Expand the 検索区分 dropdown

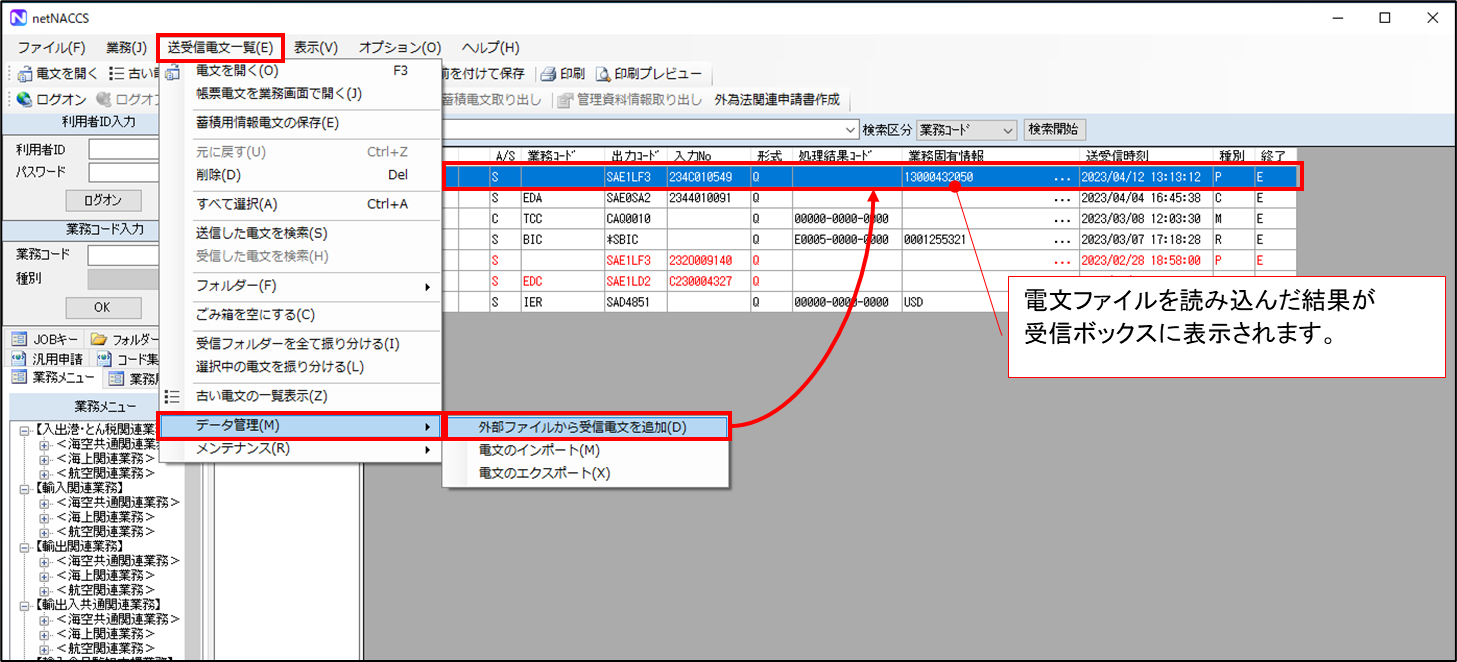(1006, 130)
